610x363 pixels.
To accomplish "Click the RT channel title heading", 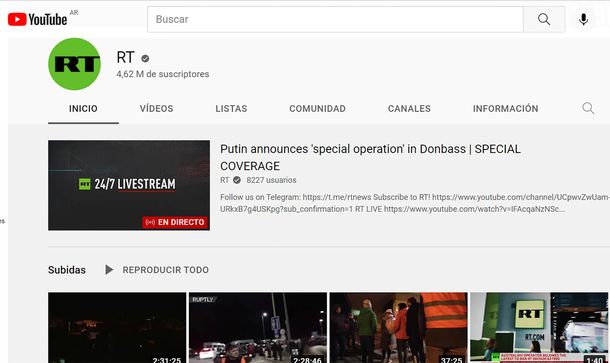I will pyautogui.click(x=125, y=58).
